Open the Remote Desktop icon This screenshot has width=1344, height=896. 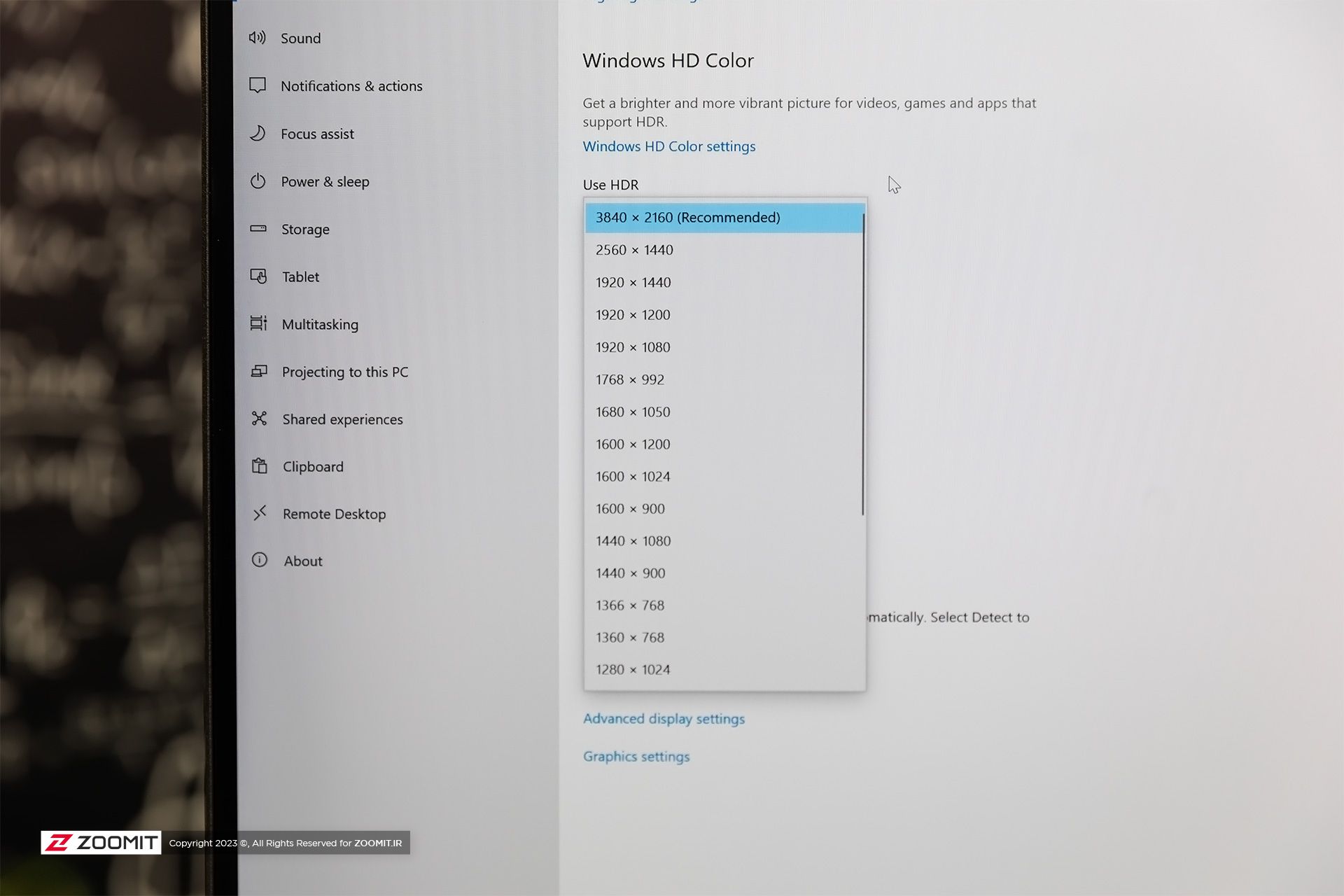[260, 513]
